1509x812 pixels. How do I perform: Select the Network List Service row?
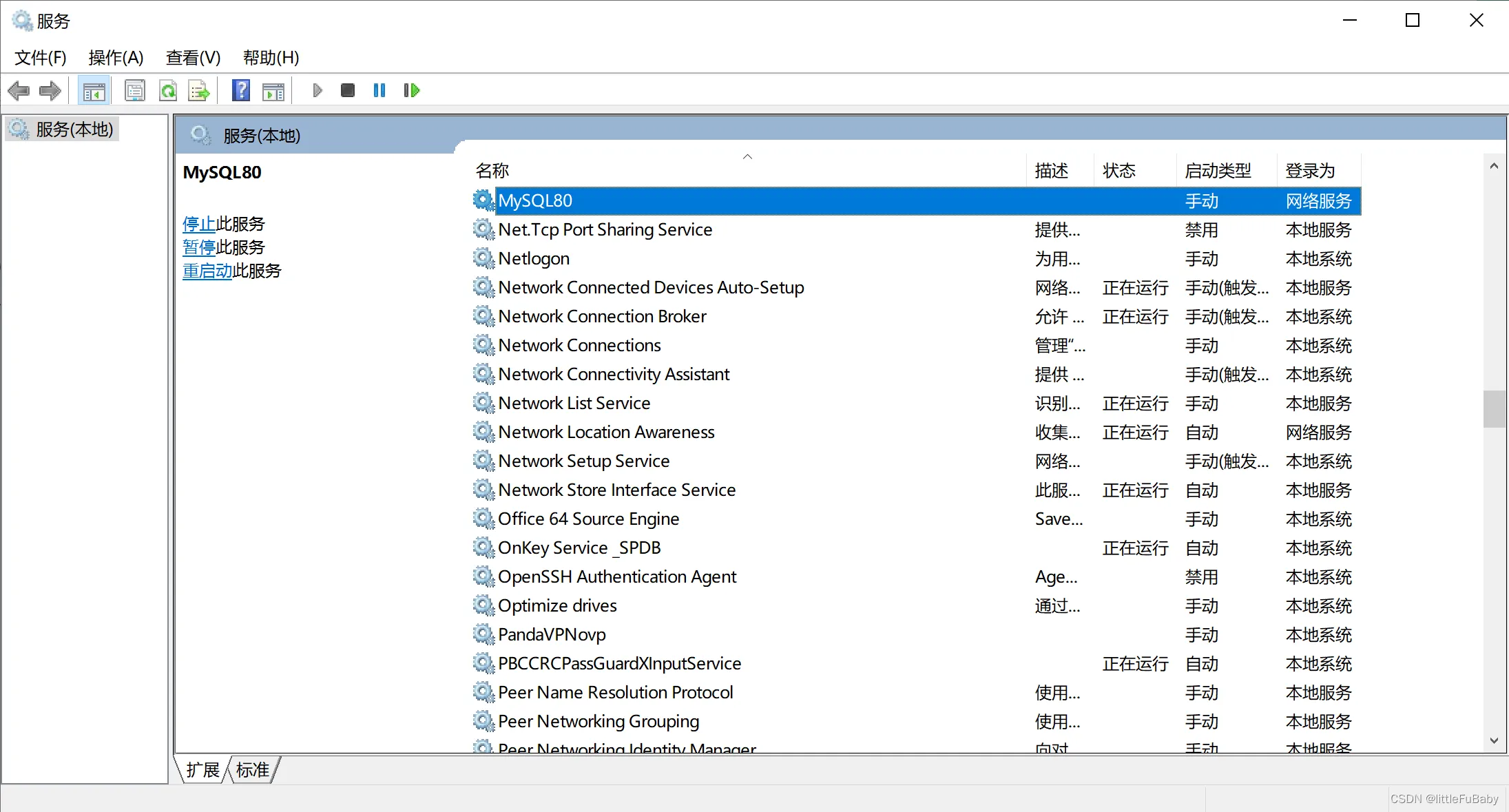(574, 404)
